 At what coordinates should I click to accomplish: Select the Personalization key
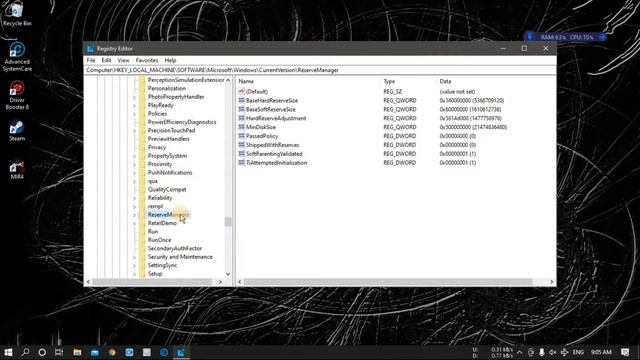[x=167, y=89]
